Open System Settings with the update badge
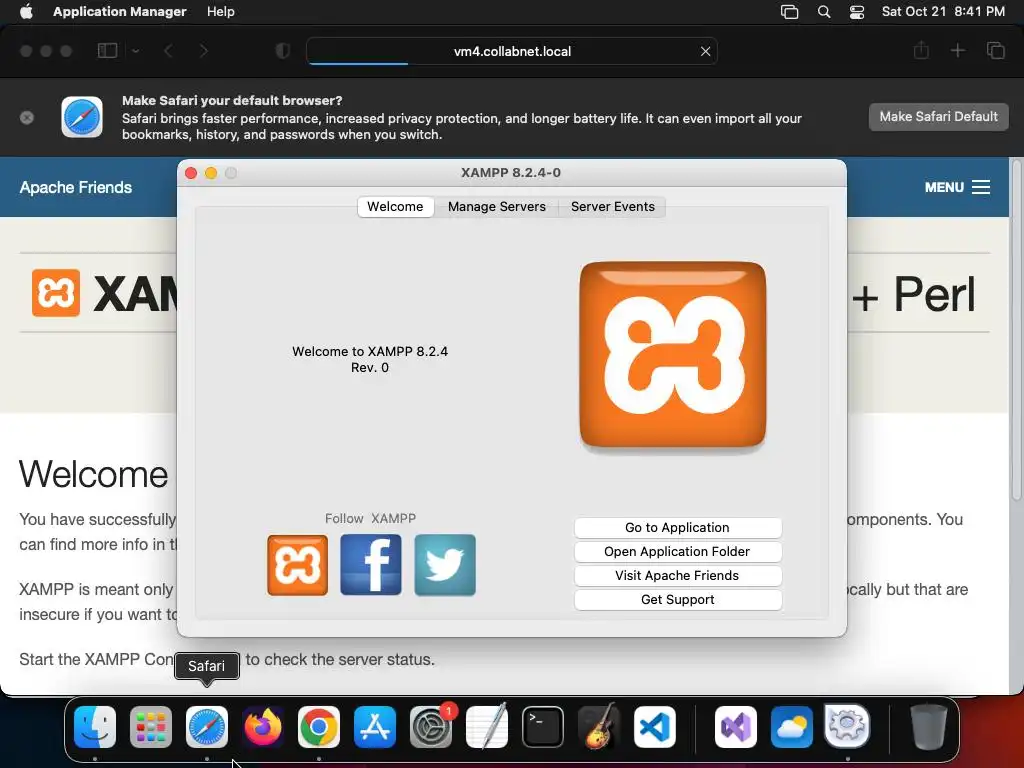 431,727
